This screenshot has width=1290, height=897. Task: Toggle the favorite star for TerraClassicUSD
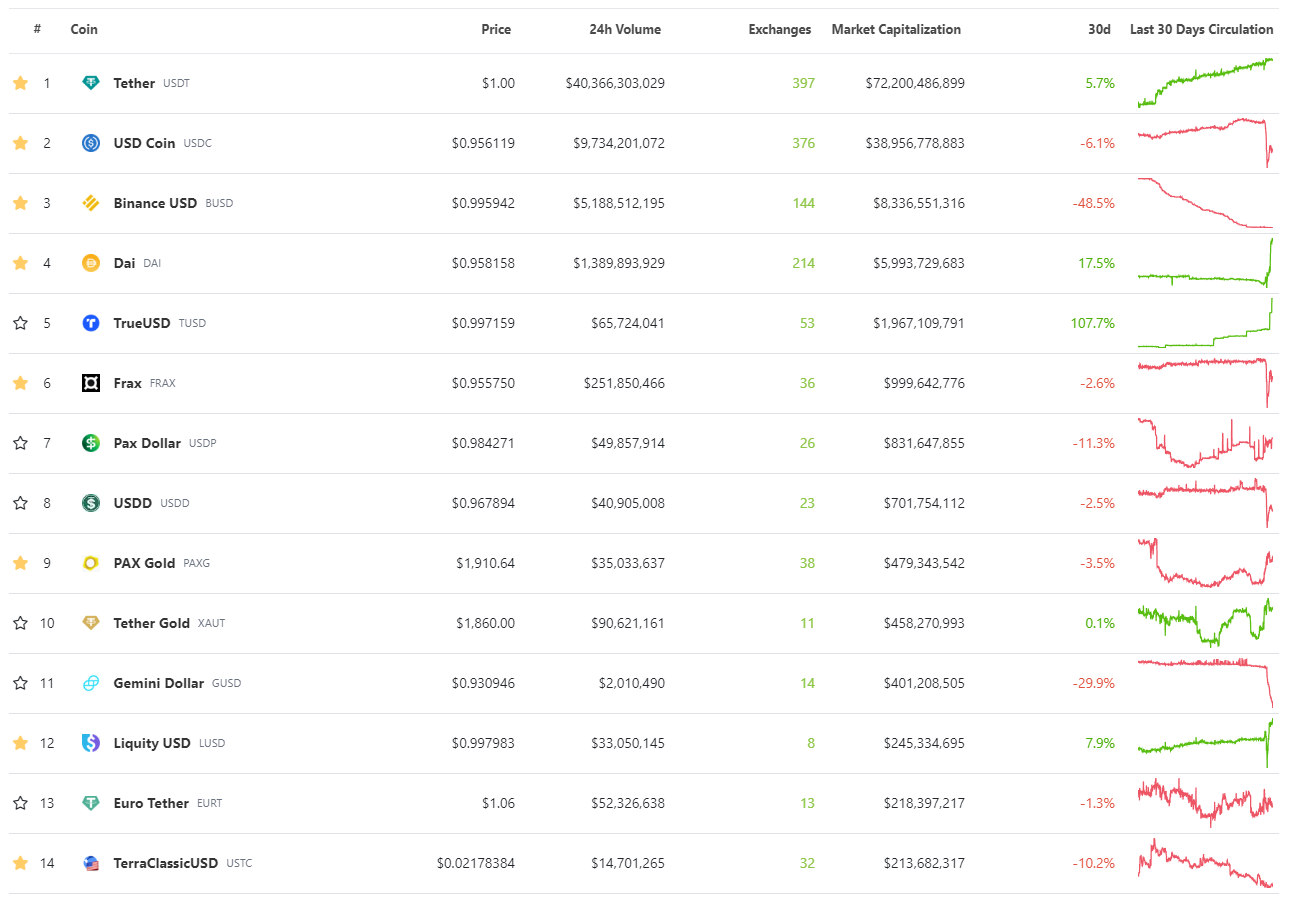tap(20, 863)
